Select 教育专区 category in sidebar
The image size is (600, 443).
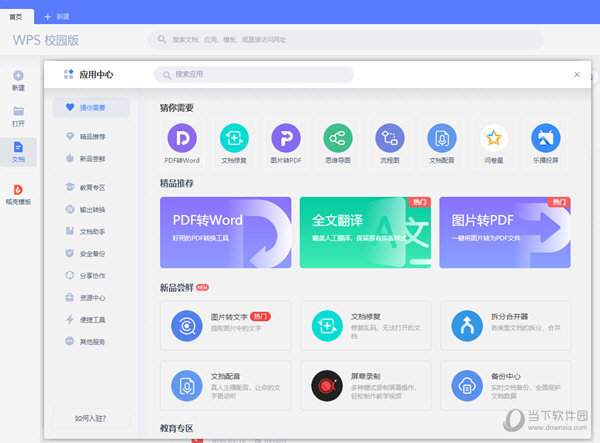click(x=86, y=187)
